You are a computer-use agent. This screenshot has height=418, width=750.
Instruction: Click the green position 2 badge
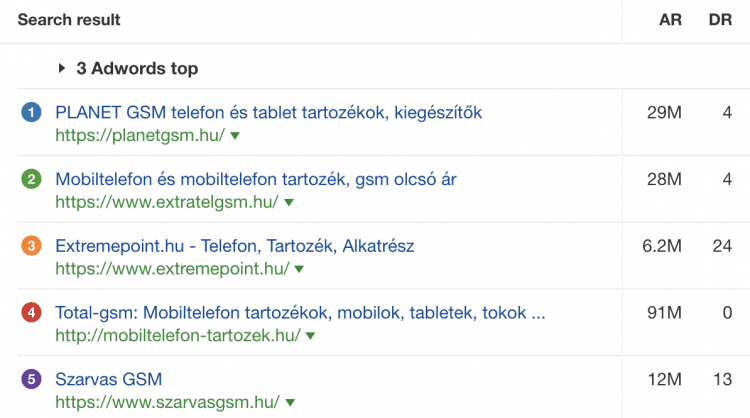[x=31, y=180]
